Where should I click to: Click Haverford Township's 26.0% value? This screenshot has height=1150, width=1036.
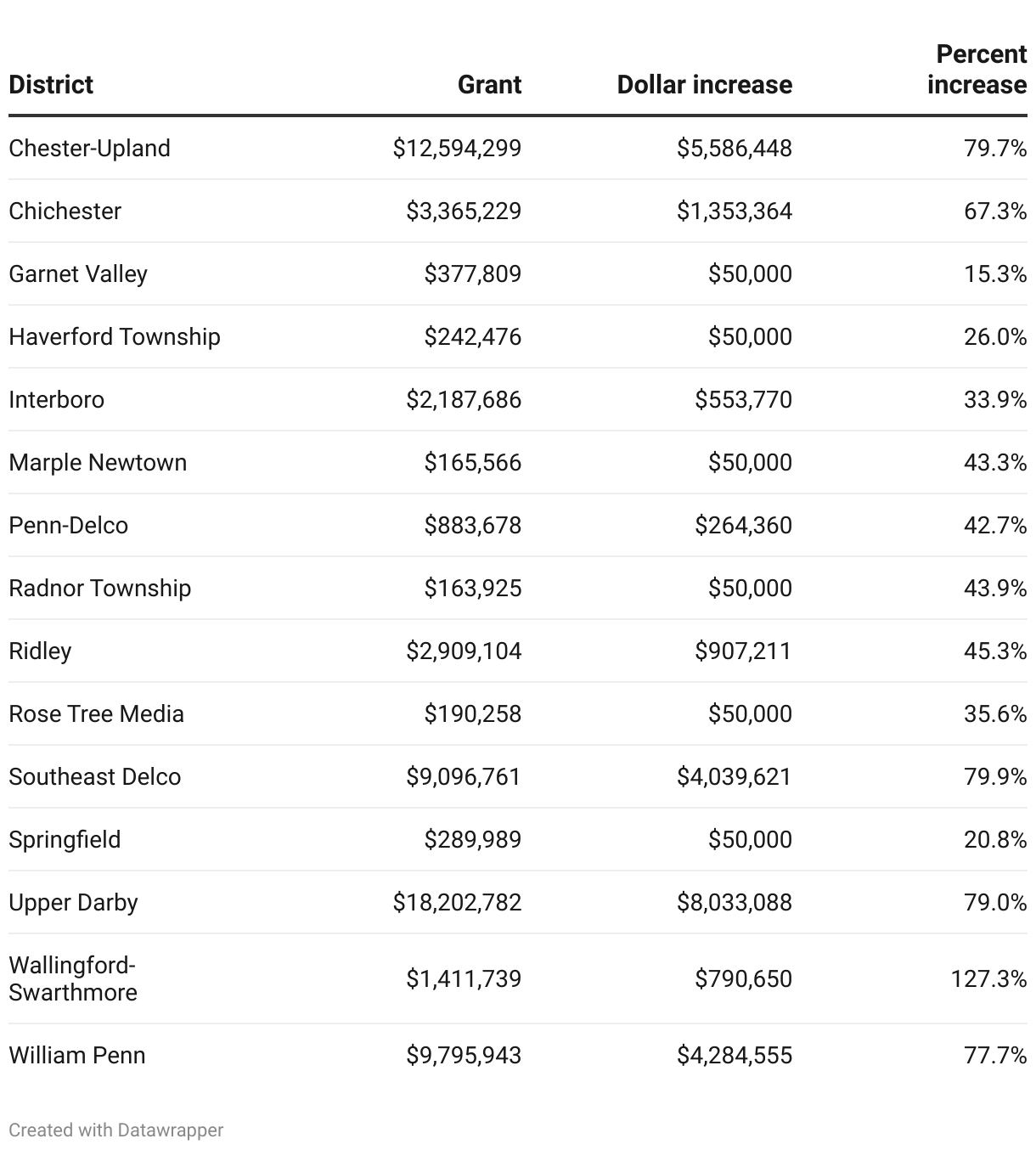click(x=995, y=337)
